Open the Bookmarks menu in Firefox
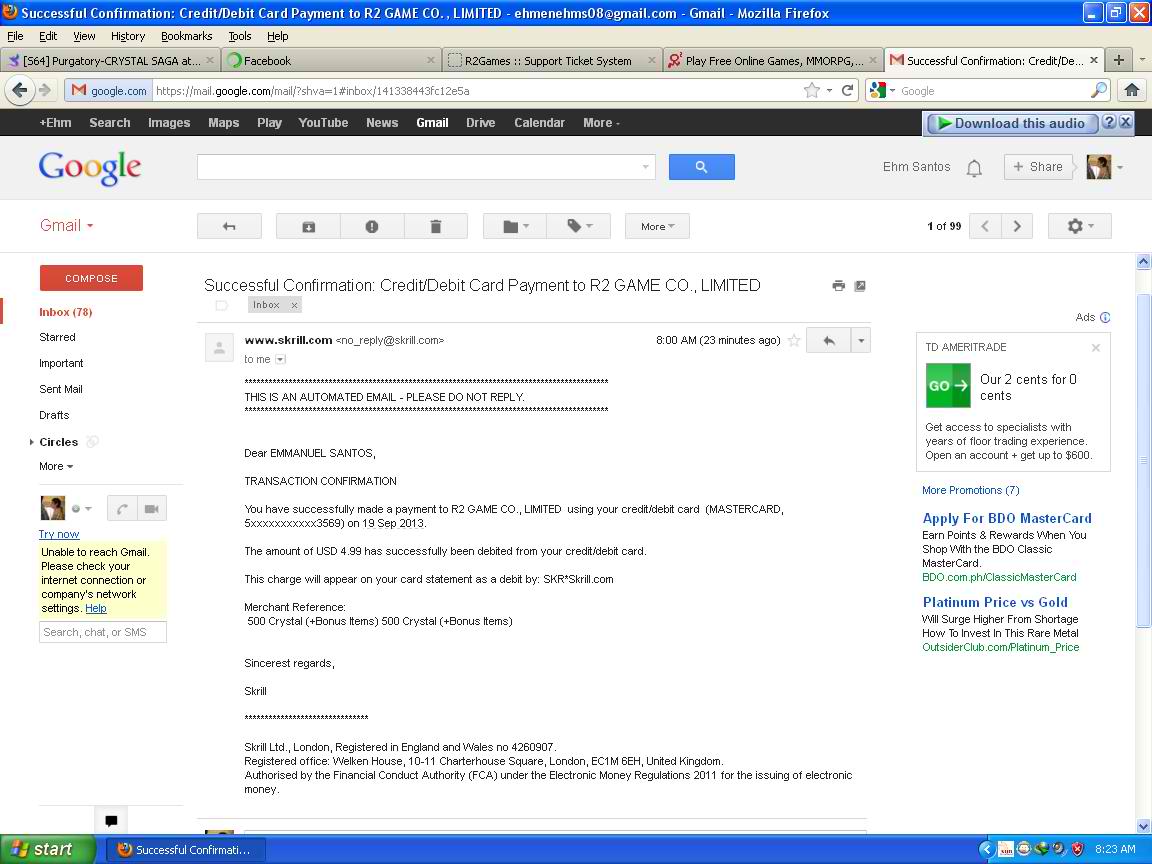 (186, 36)
